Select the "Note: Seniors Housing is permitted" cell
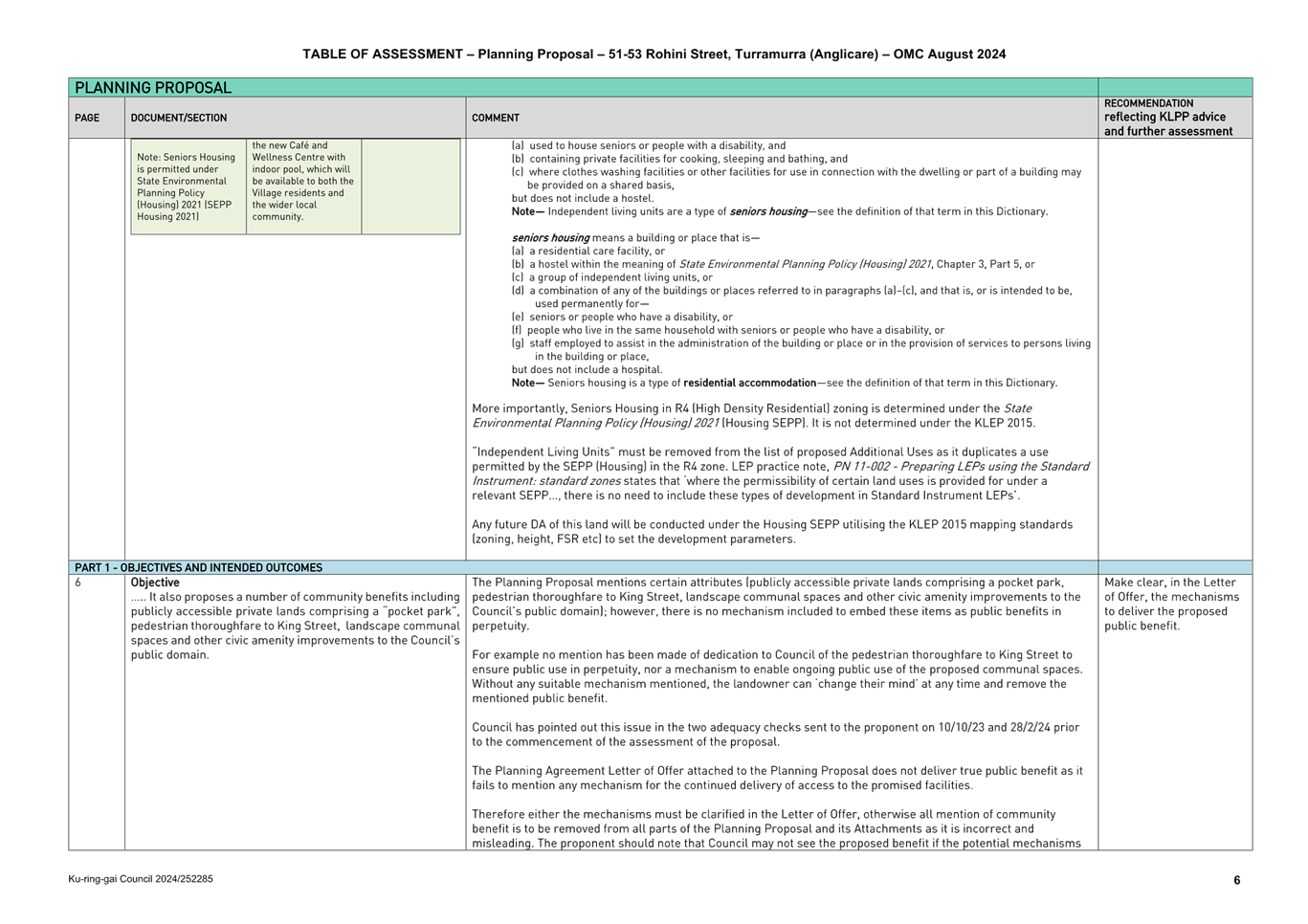This screenshot has height=924, width=1308. coord(188,187)
